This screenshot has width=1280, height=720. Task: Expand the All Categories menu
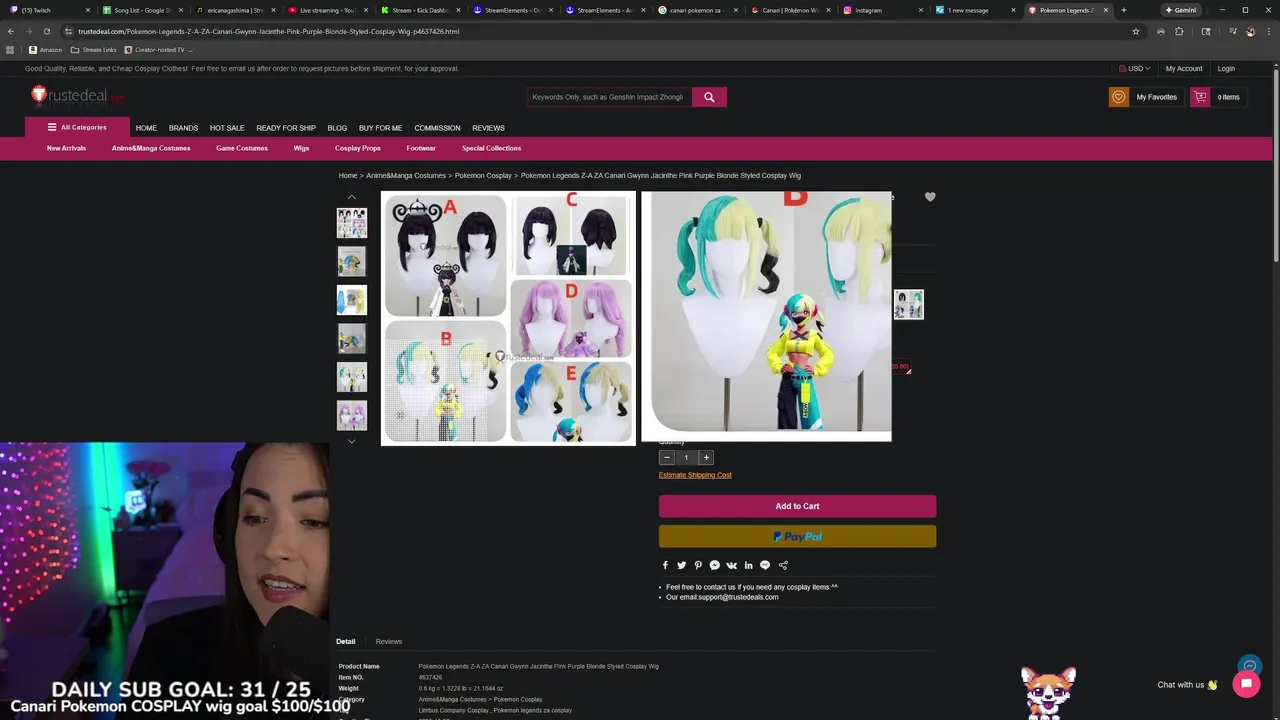[x=77, y=127]
